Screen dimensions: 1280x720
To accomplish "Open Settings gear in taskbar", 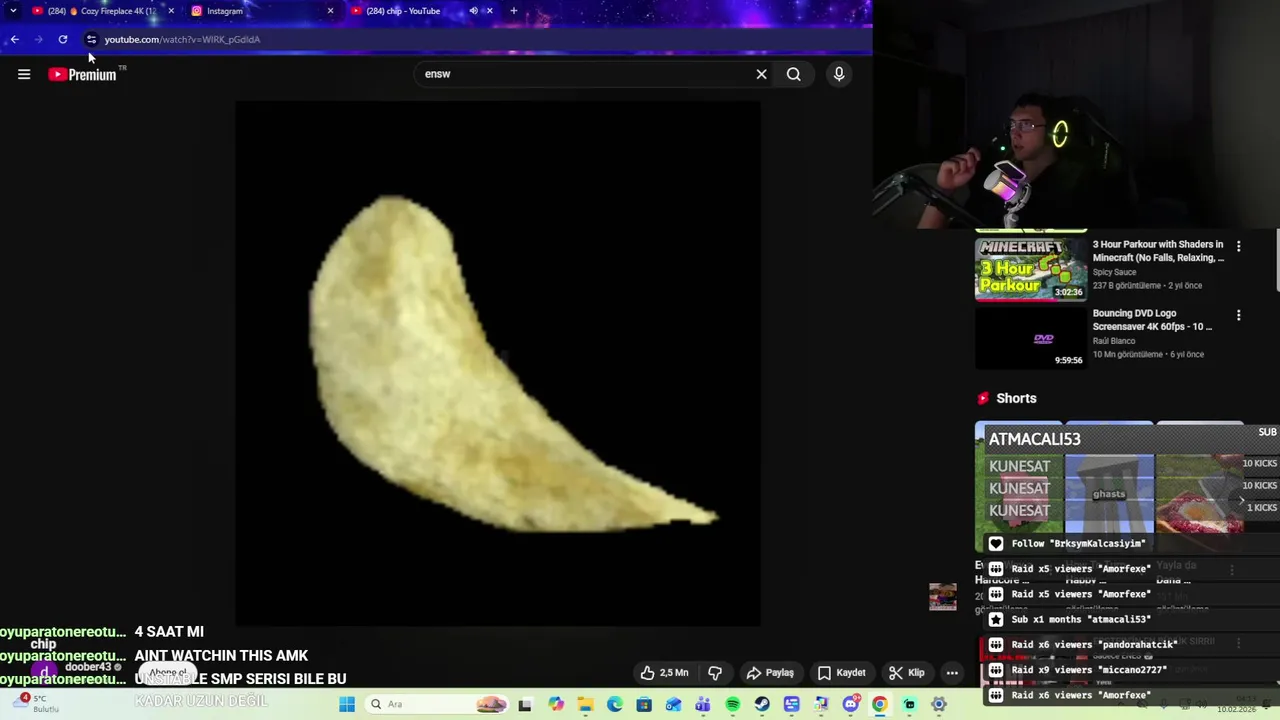I will (x=938, y=704).
